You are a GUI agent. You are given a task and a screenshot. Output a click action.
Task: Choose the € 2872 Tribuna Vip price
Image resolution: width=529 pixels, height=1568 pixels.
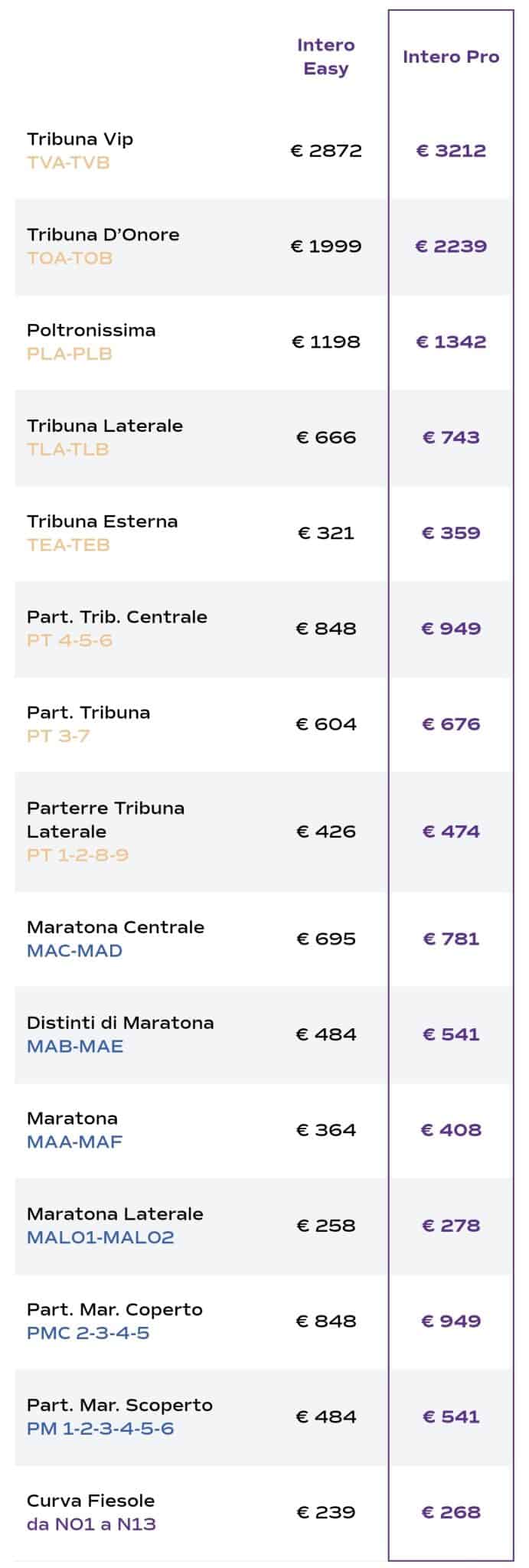point(325,151)
